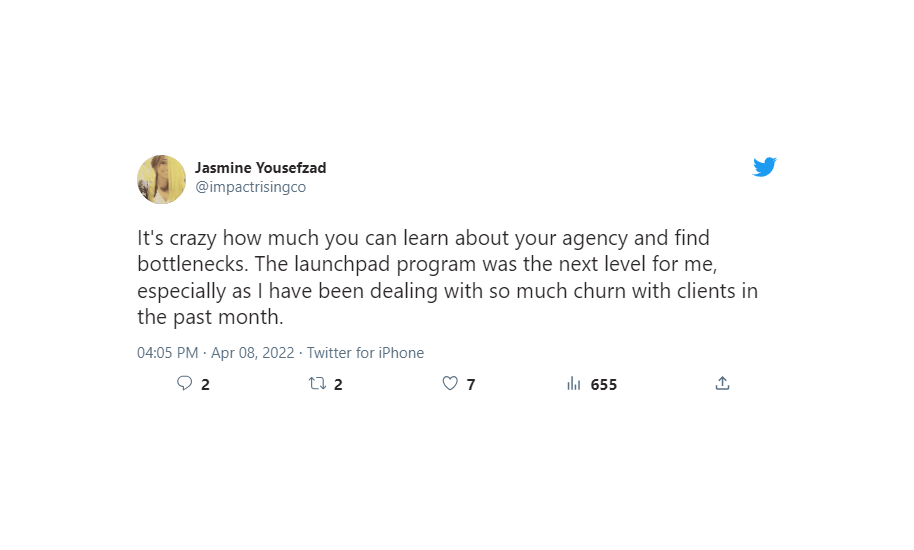Click the word launchpad in the tweet

tap(343, 265)
